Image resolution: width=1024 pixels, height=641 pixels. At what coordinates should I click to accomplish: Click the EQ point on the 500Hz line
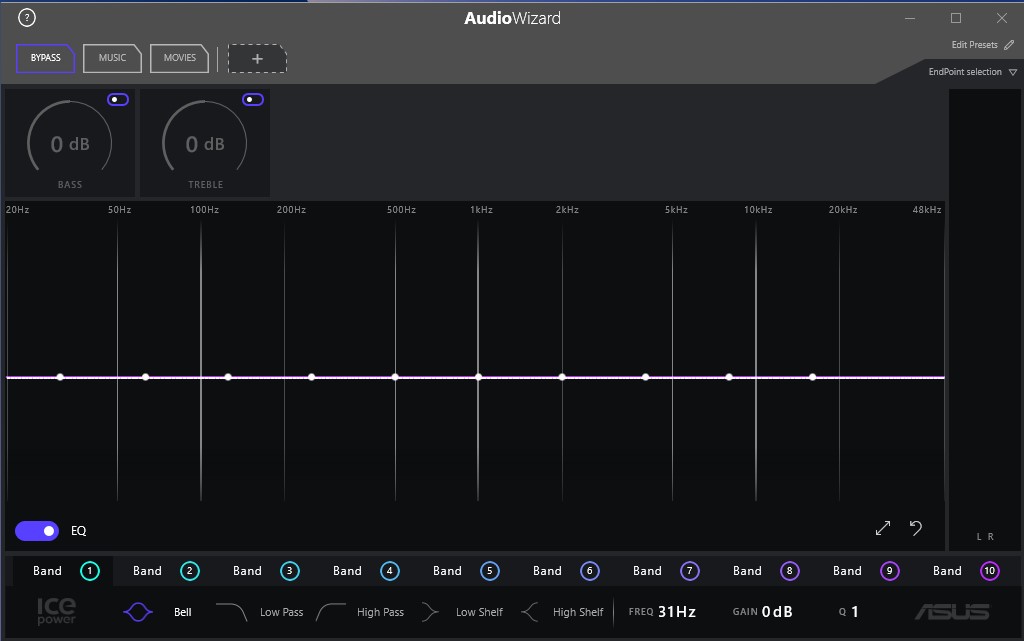click(x=395, y=377)
